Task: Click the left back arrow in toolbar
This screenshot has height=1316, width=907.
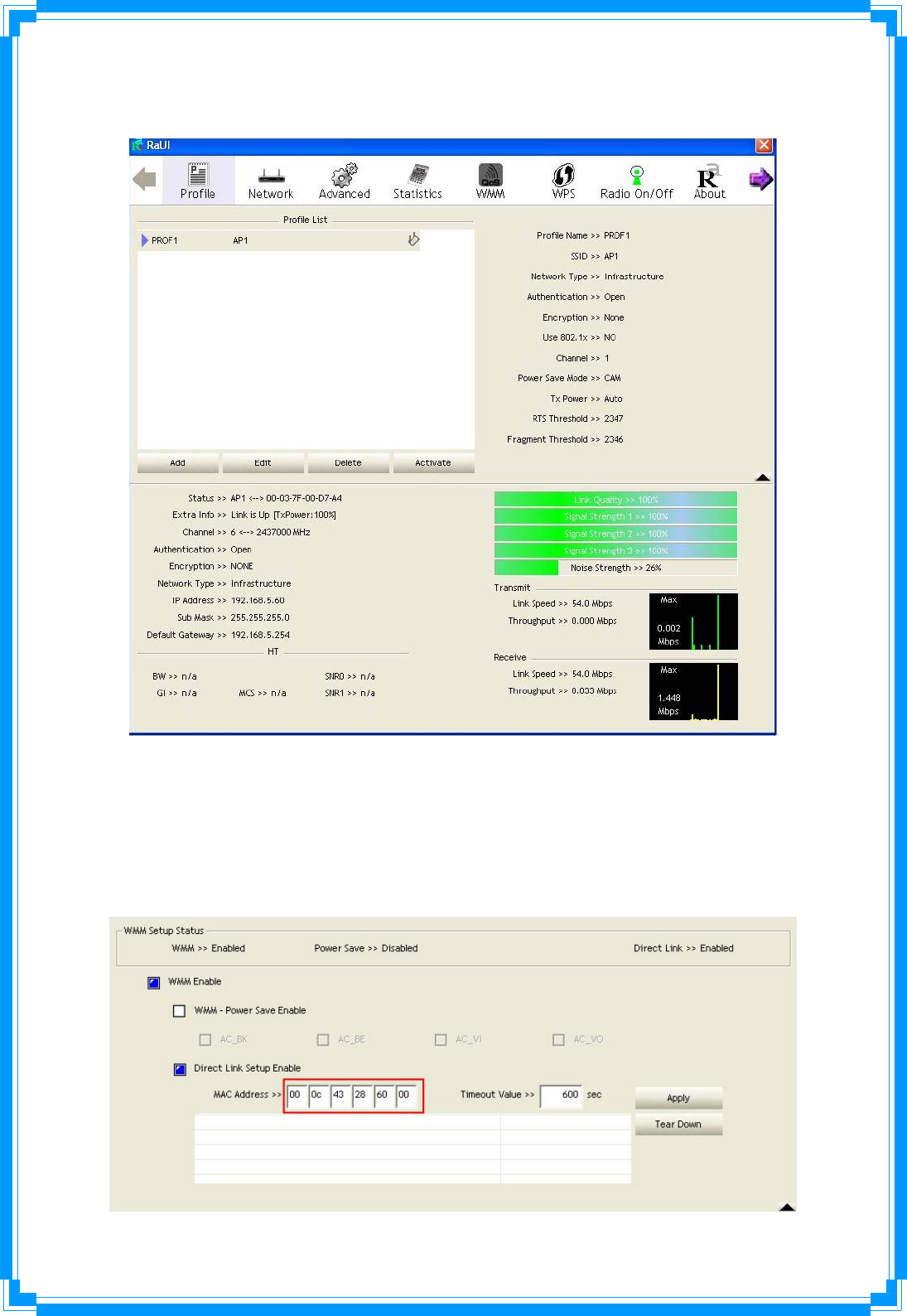Action: click(145, 179)
